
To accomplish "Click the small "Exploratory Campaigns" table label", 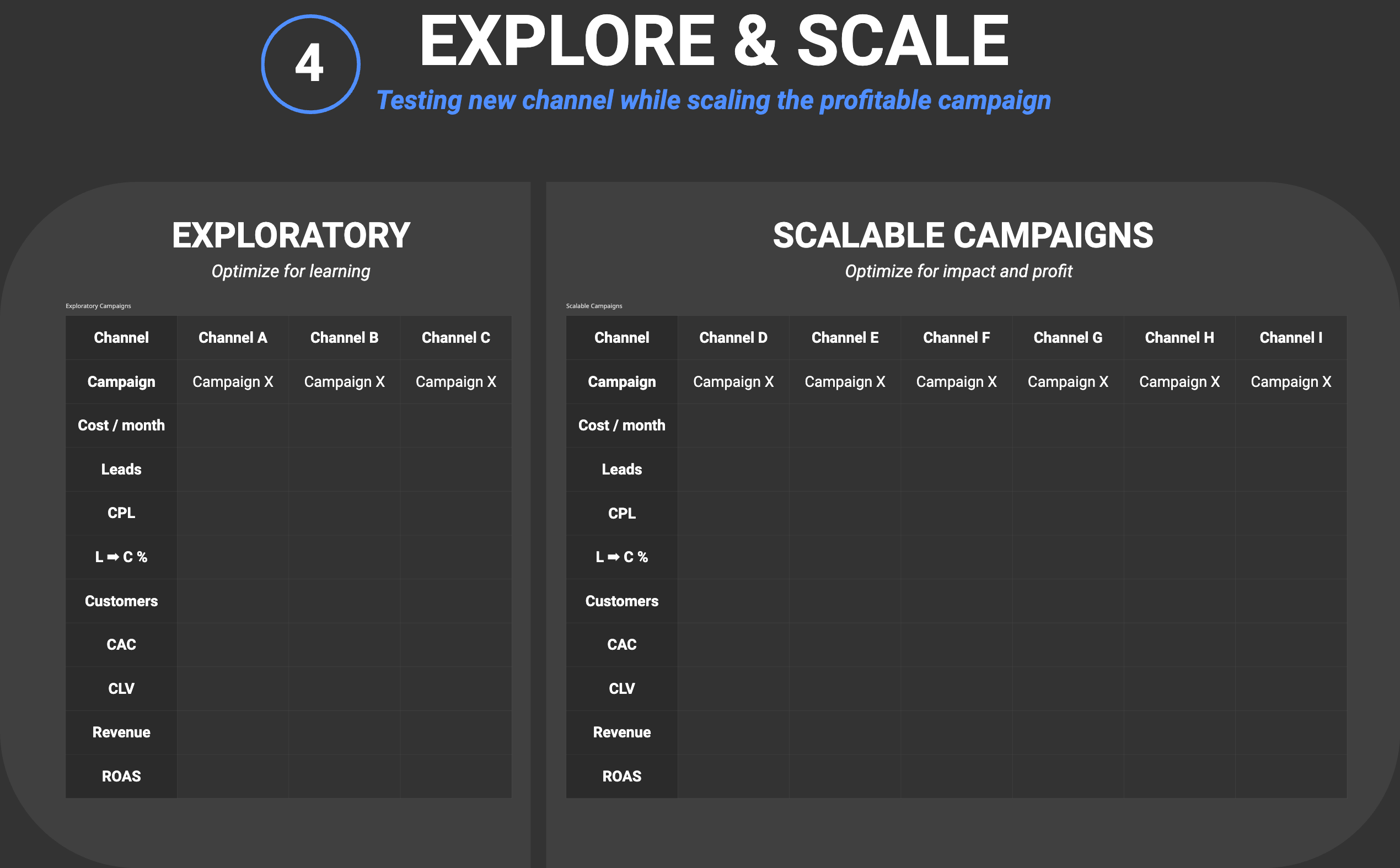I will 98,306.
